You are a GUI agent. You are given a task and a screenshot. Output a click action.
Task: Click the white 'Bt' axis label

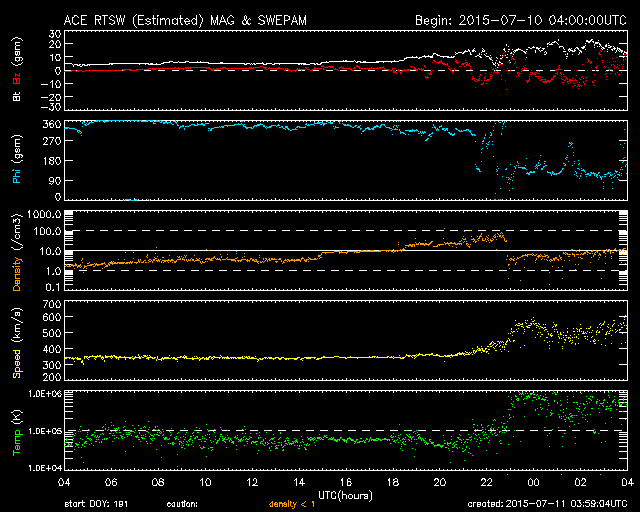17,96
